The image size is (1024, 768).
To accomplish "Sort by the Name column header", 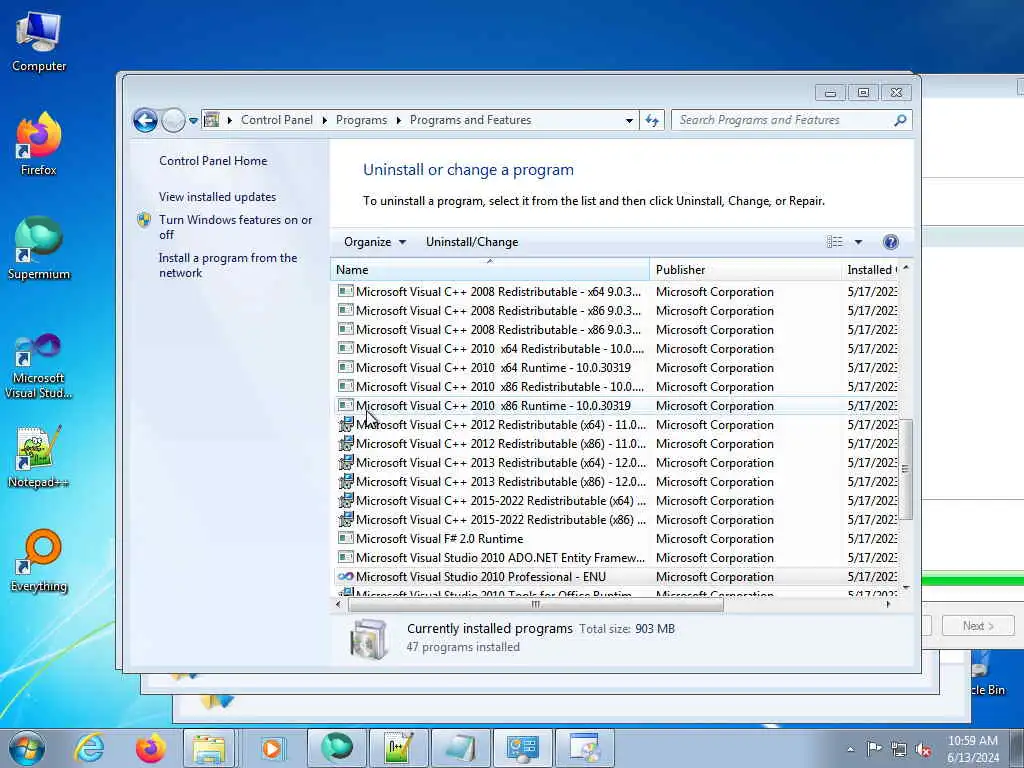I will coord(490,270).
